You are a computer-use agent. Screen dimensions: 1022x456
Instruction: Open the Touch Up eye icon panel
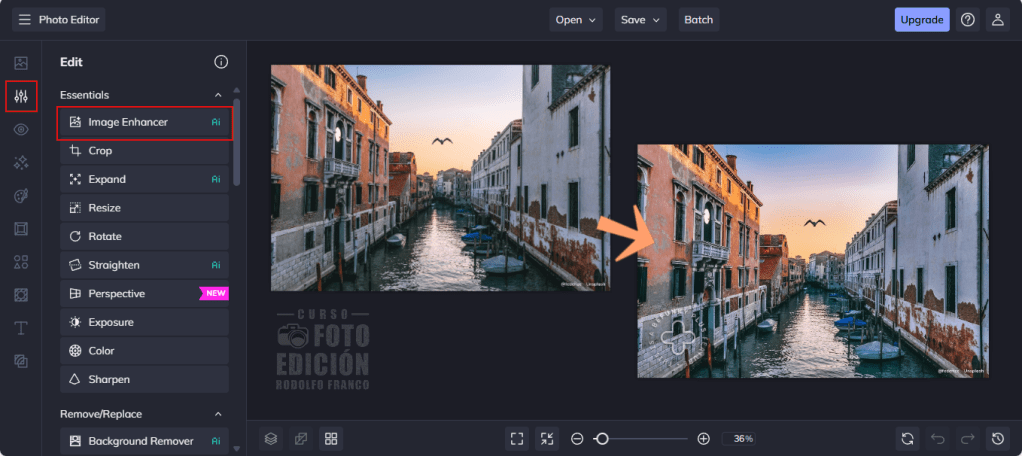21,129
